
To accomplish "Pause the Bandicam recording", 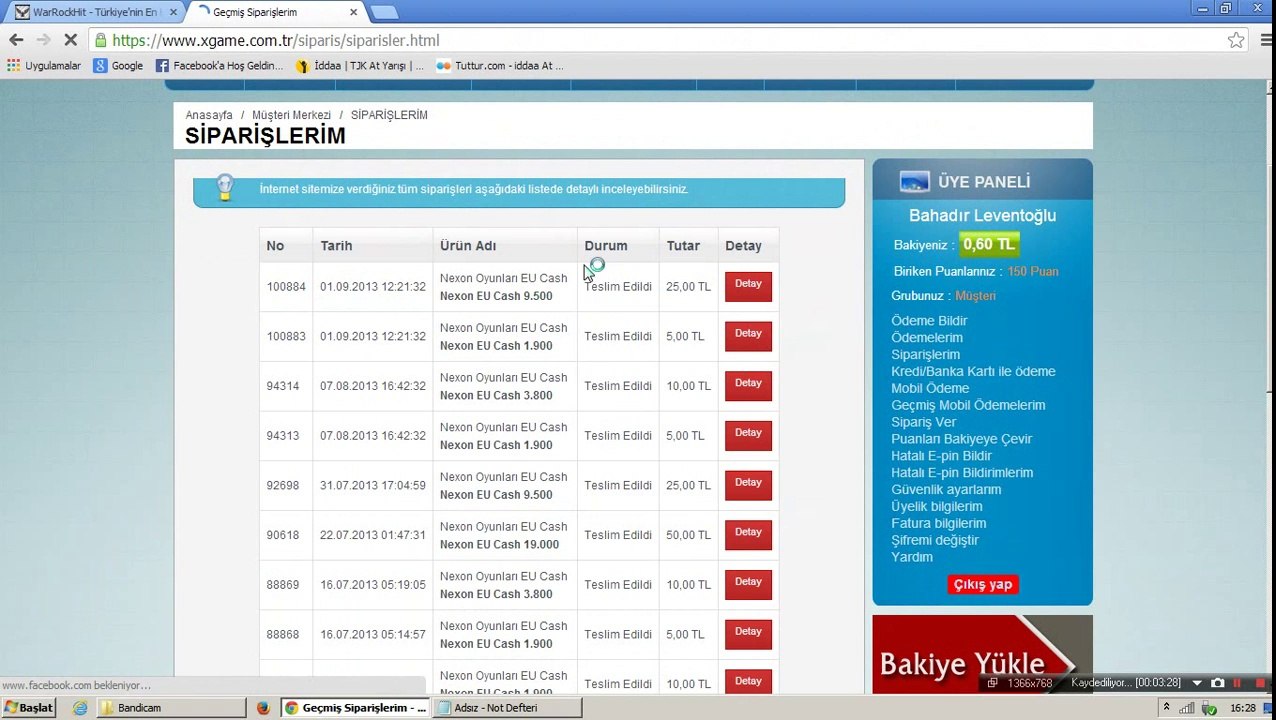I will 1237,683.
